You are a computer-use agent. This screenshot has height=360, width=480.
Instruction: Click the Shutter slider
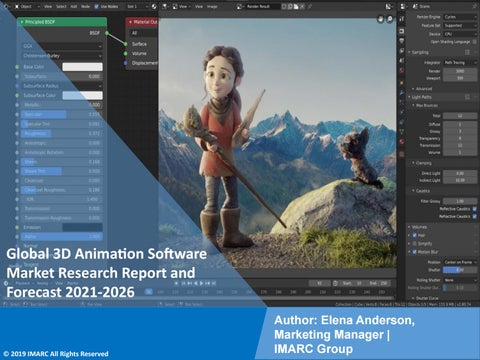pyautogui.click(x=460, y=270)
